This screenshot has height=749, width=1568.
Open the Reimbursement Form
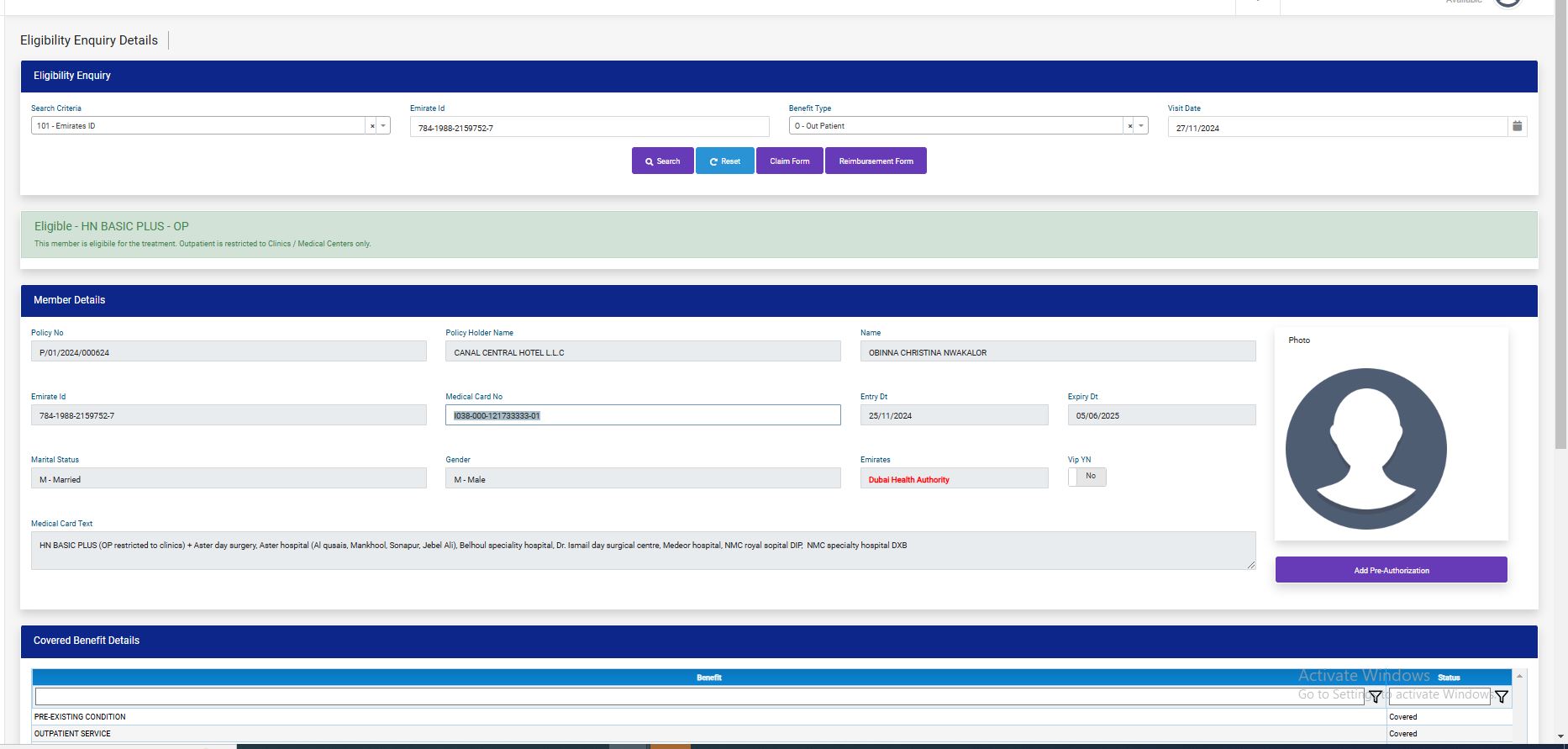pos(876,161)
